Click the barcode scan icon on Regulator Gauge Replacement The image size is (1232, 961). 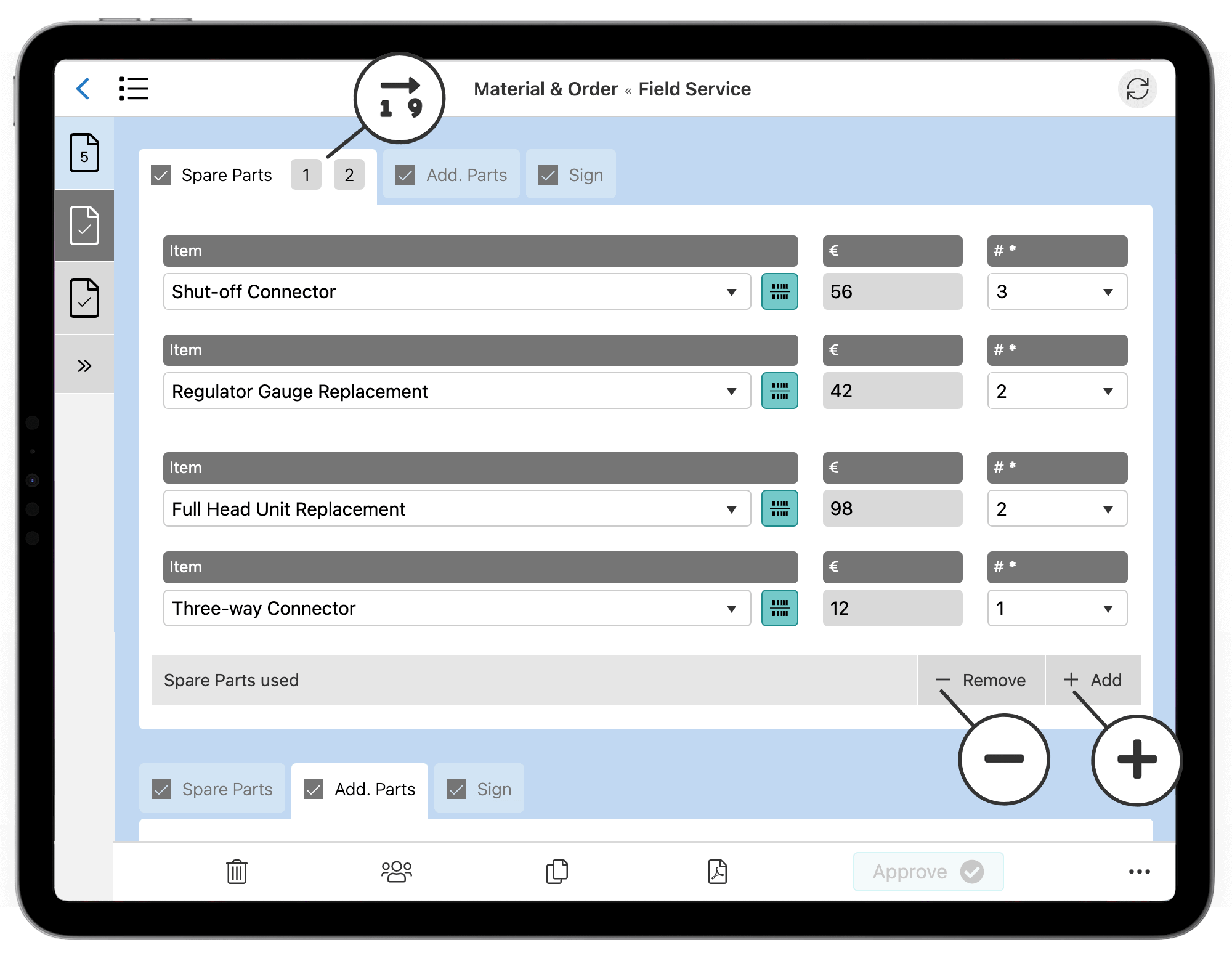pyautogui.click(x=779, y=391)
